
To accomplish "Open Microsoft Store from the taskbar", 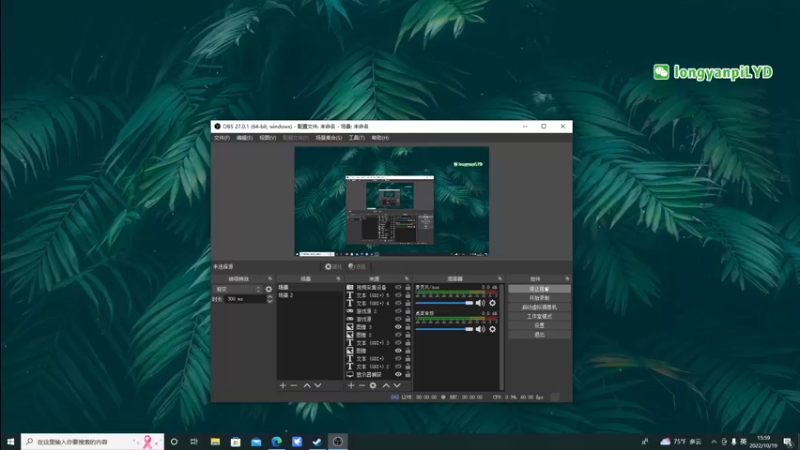I will click(x=236, y=442).
